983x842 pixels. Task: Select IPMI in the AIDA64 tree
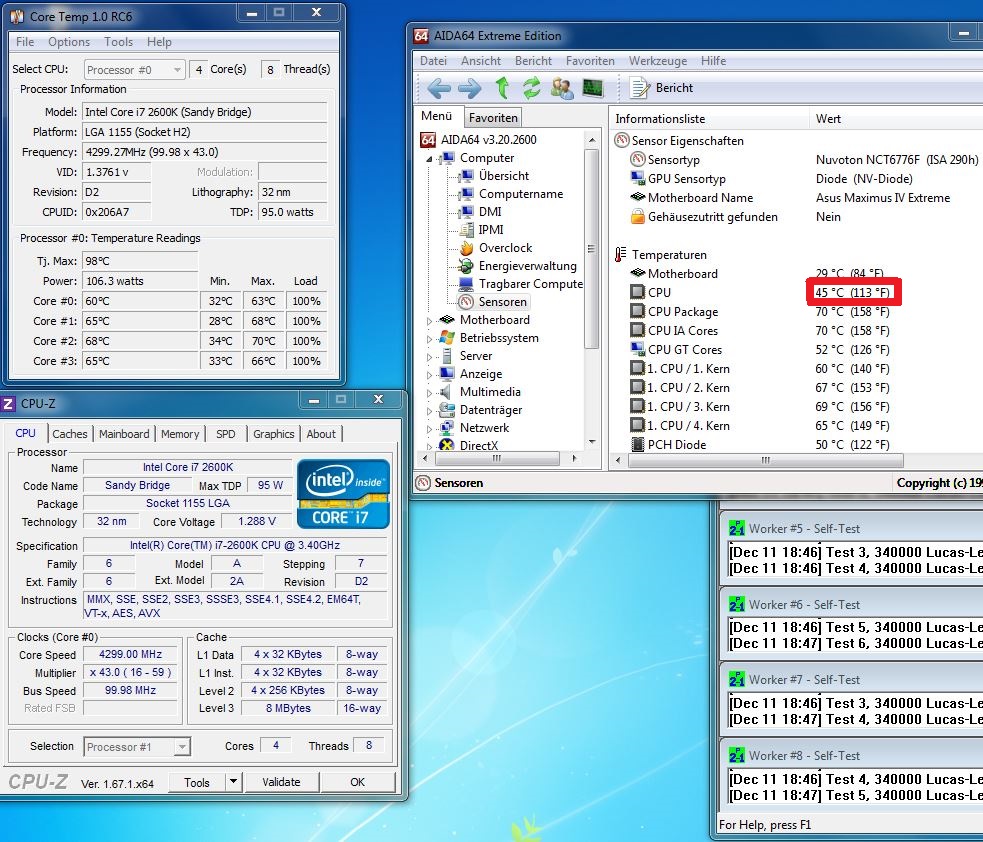(491, 229)
